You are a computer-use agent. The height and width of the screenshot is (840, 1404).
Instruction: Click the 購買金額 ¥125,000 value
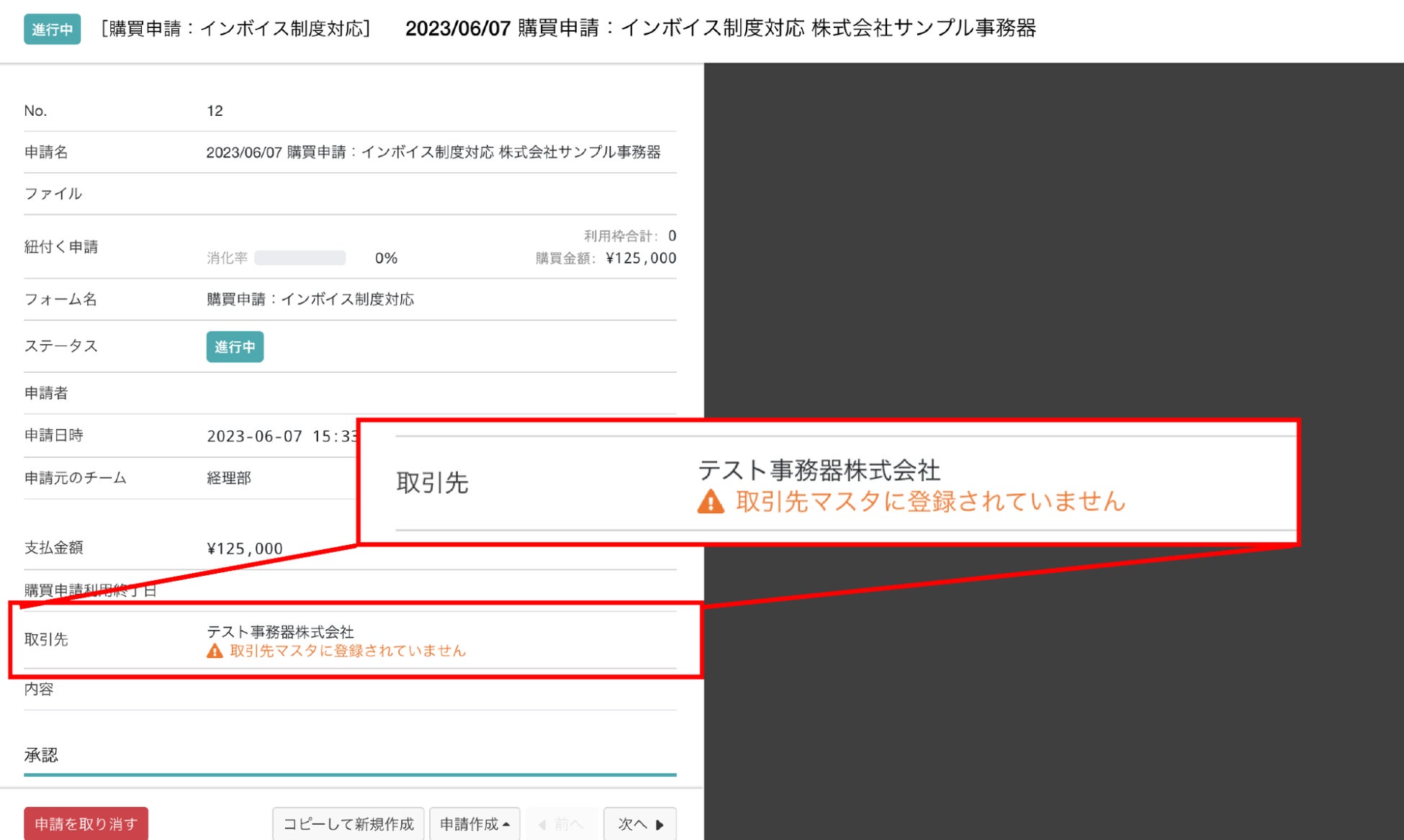point(641,258)
